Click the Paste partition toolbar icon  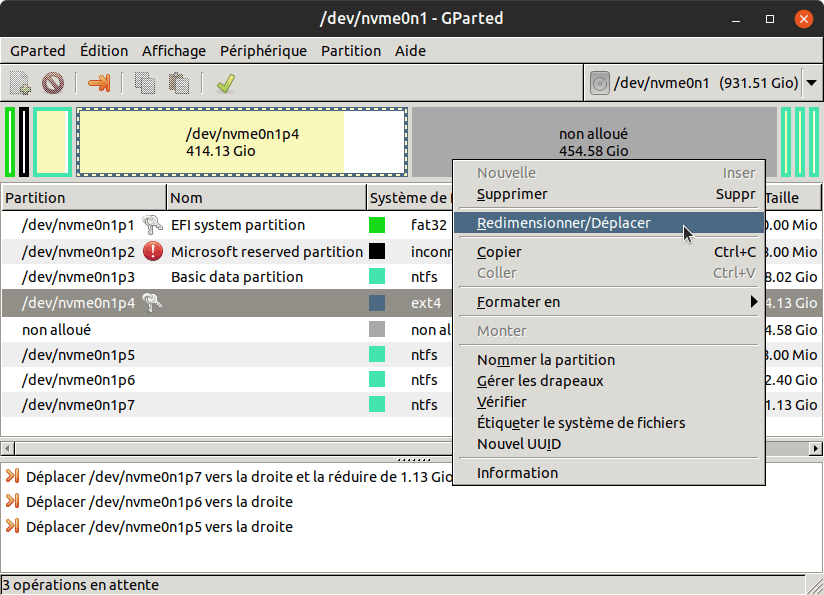coord(178,84)
